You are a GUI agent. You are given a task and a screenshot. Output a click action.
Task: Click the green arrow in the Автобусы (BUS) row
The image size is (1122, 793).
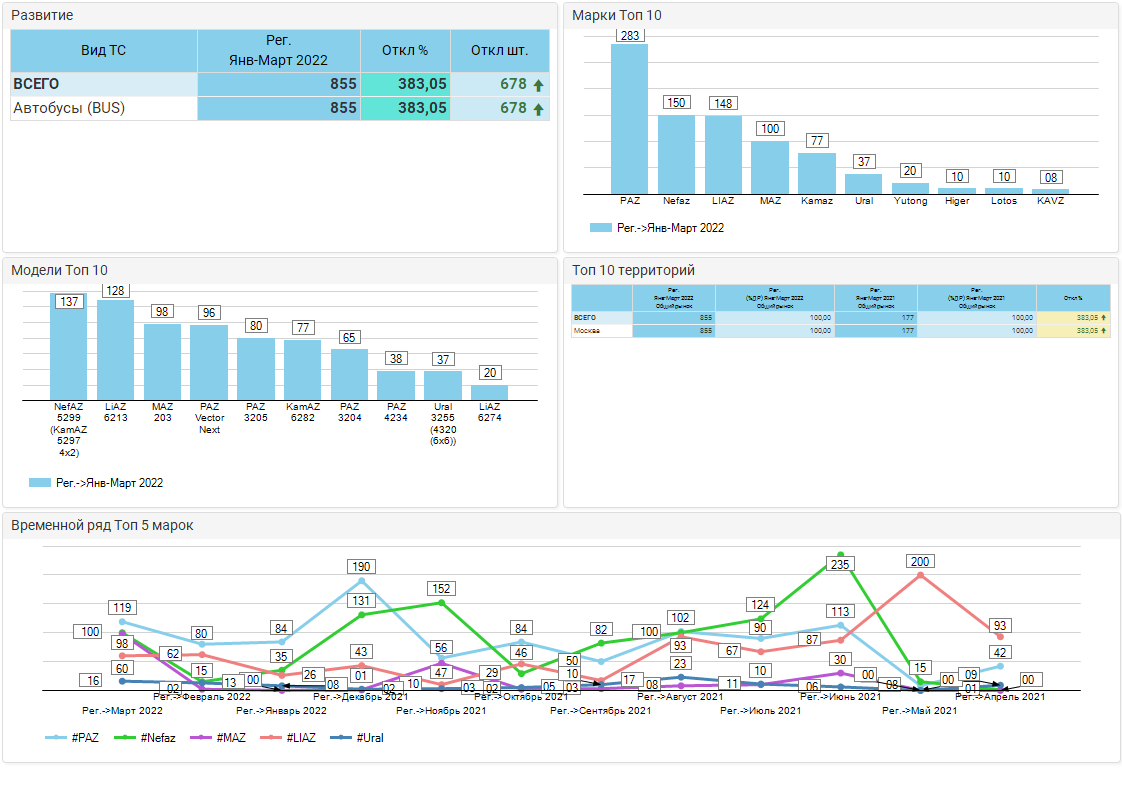pyautogui.click(x=538, y=109)
